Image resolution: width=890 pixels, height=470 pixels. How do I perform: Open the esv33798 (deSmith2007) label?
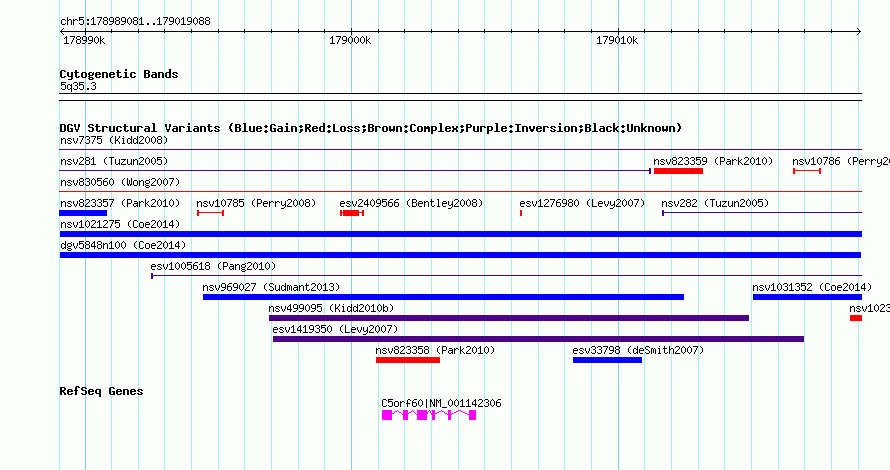[638, 350]
